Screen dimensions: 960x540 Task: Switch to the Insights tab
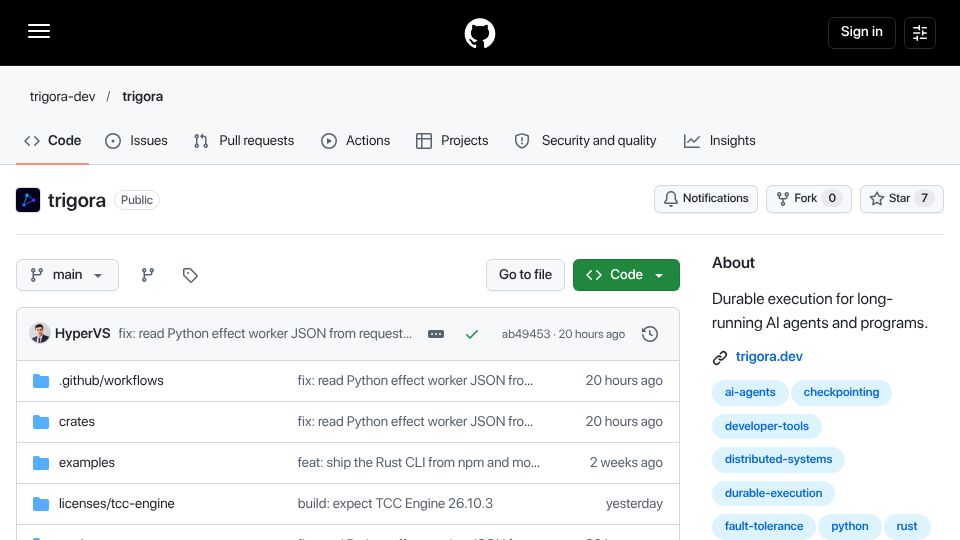click(719, 141)
